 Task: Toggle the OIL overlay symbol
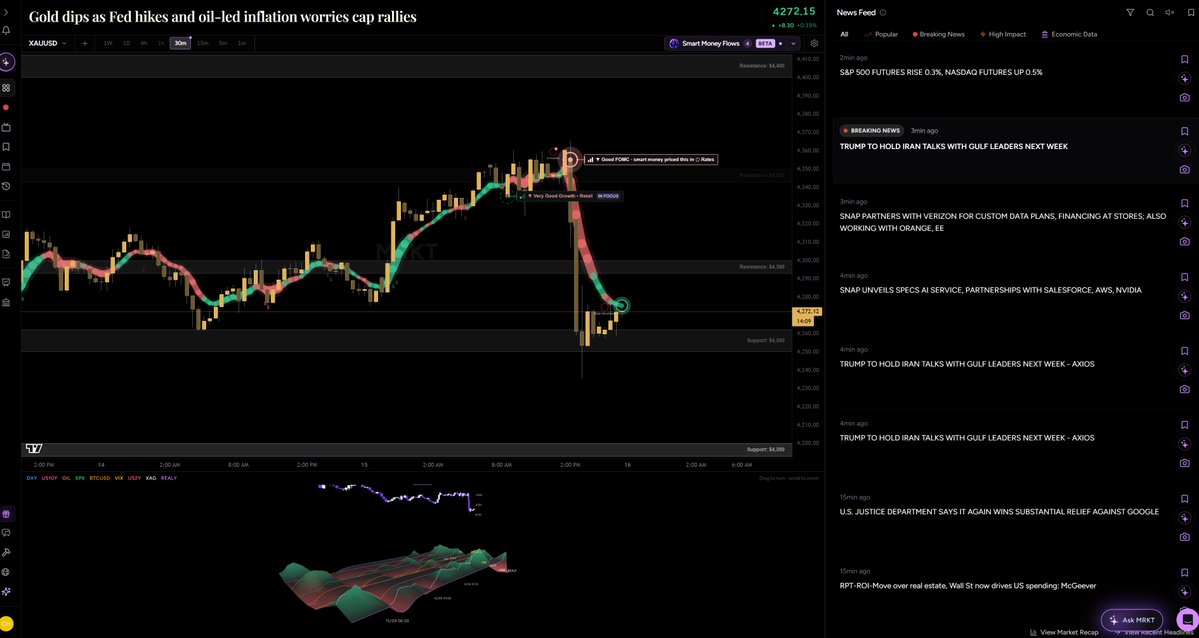click(x=67, y=478)
